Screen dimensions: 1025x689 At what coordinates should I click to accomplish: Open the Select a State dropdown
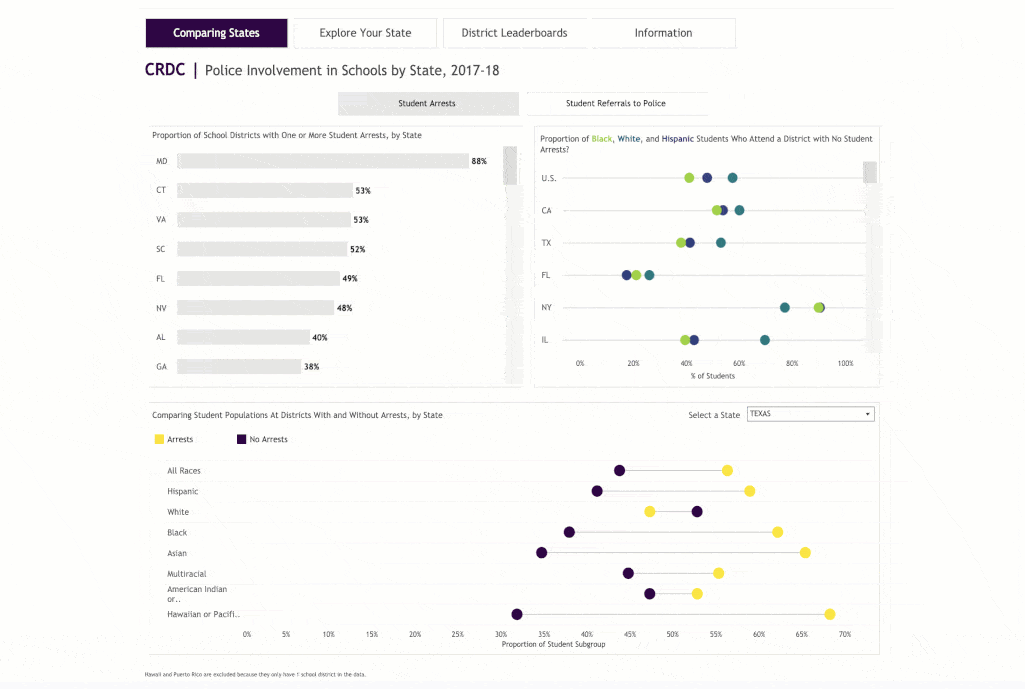tap(810, 414)
